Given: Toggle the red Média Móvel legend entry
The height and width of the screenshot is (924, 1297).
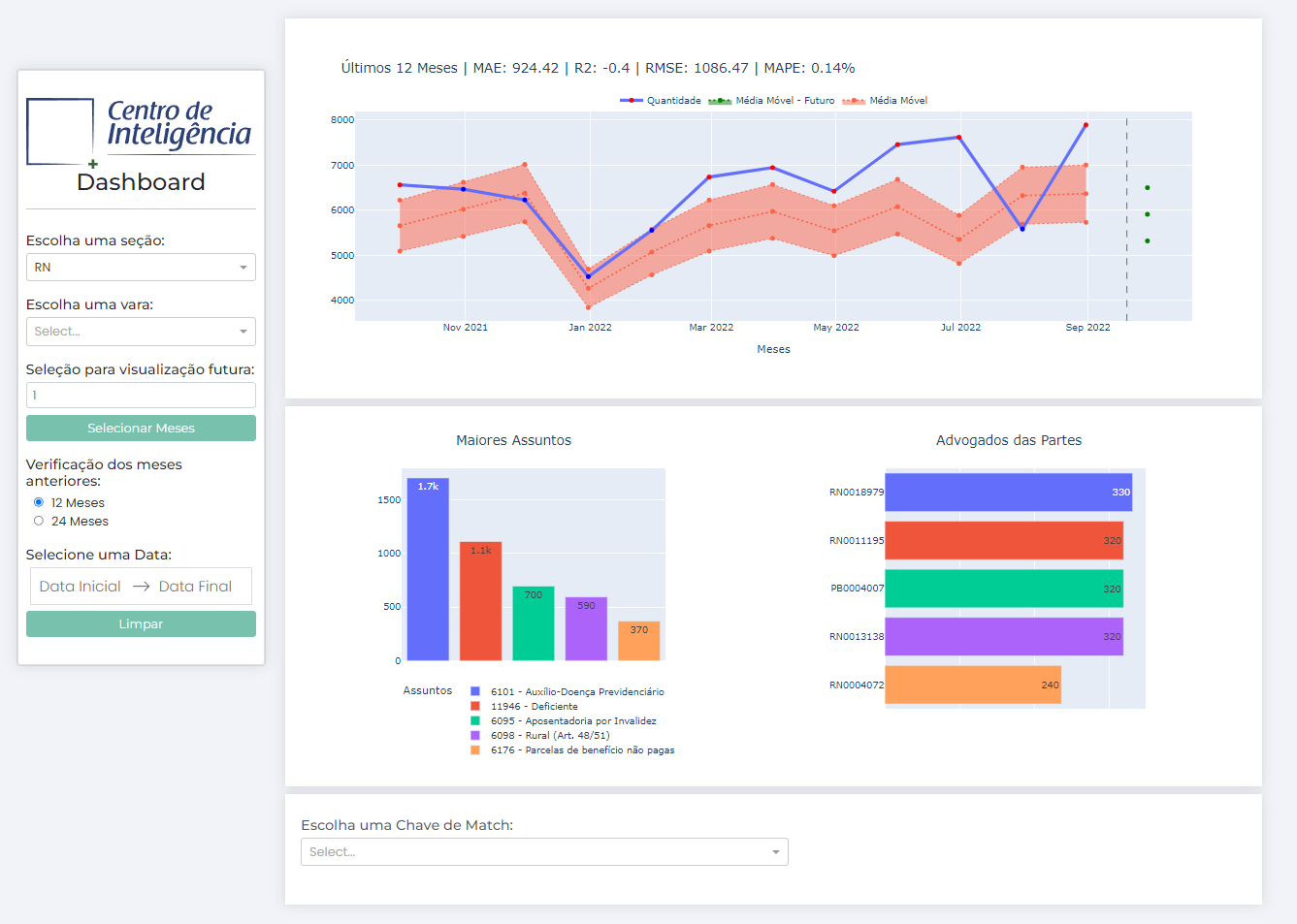Looking at the screenshot, I should click(885, 101).
